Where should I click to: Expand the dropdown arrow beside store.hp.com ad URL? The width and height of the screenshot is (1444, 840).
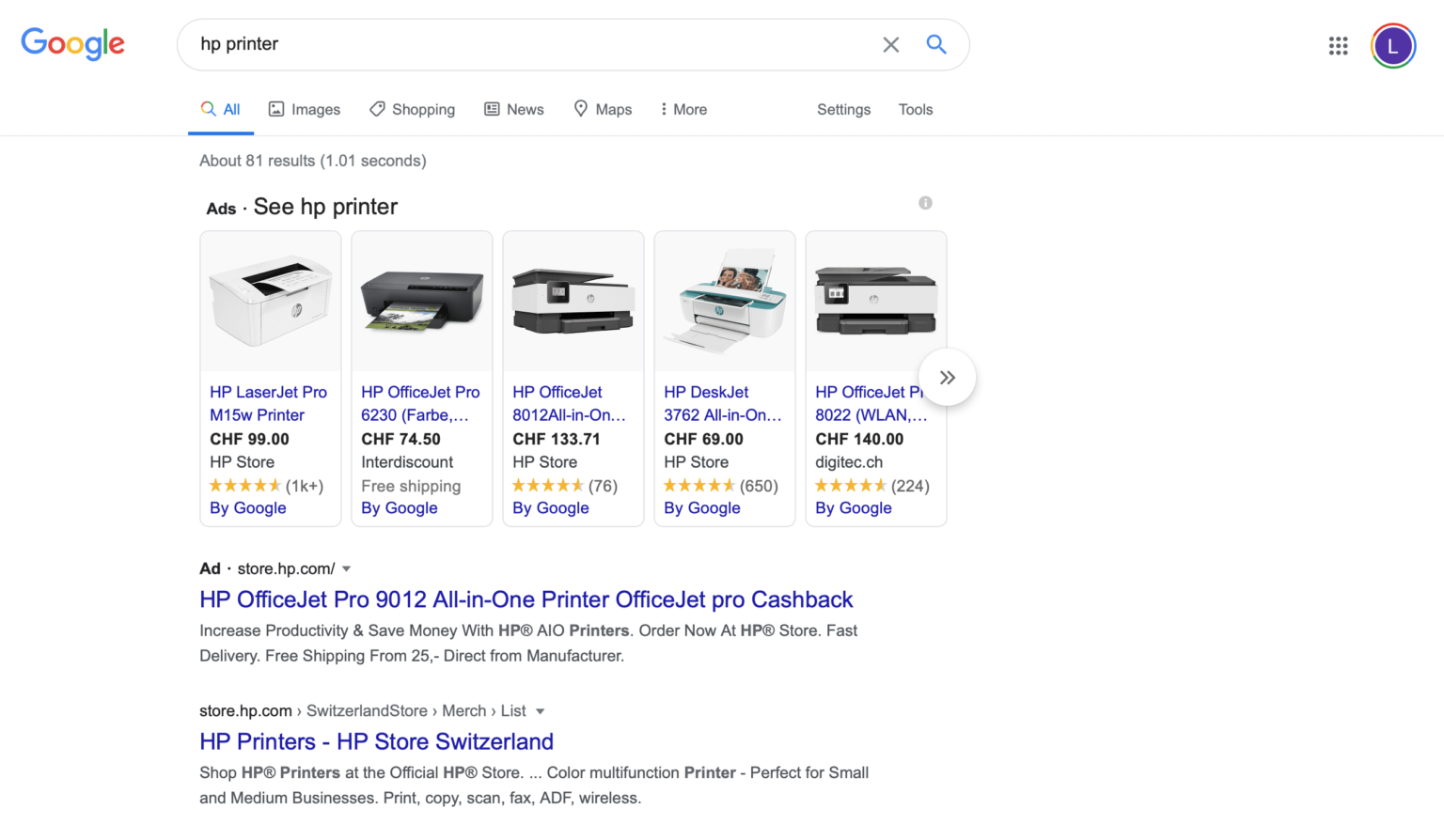click(x=346, y=568)
